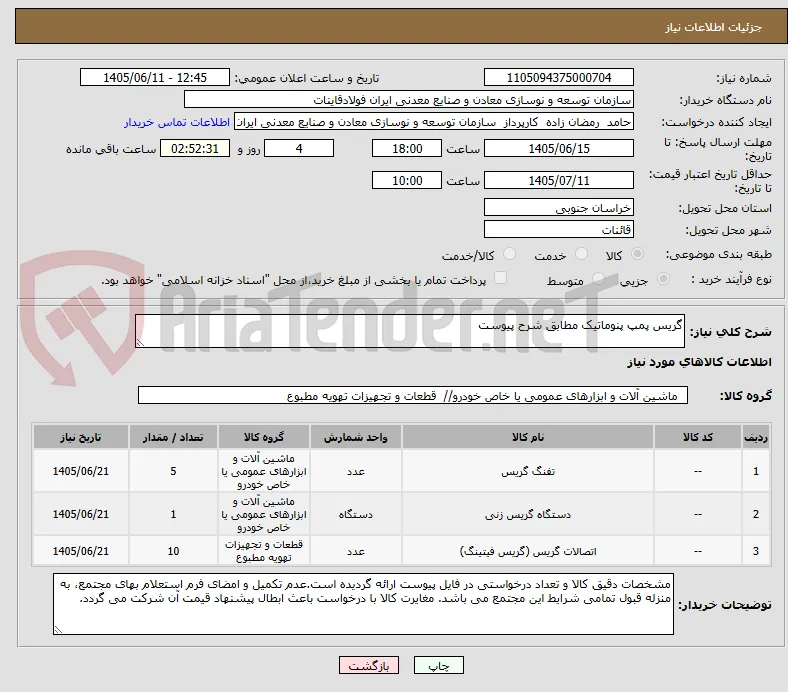Click the item name اتصالات گریس (گریس فیتینگ)

[528, 551]
